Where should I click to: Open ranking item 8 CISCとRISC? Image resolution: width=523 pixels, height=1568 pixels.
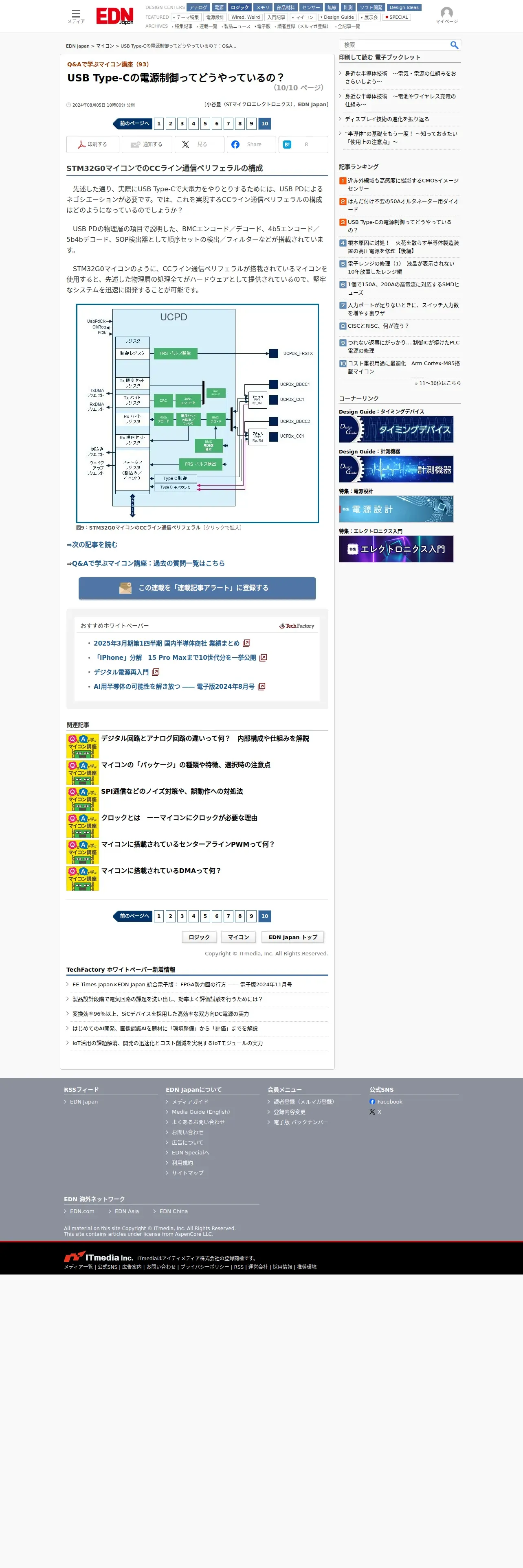click(378, 326)
